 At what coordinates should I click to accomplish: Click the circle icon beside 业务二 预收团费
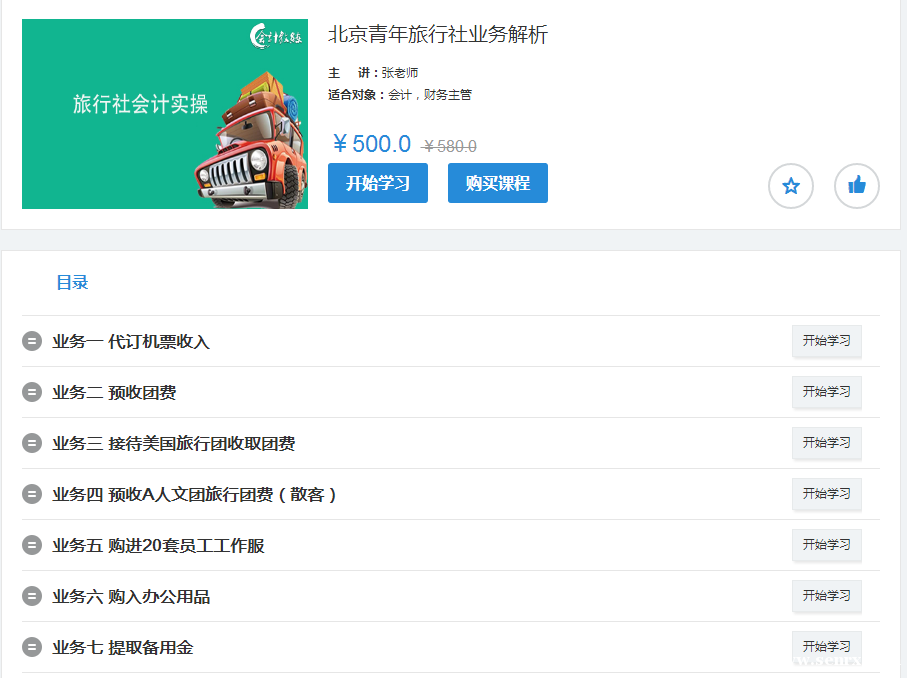click(32, 393)
